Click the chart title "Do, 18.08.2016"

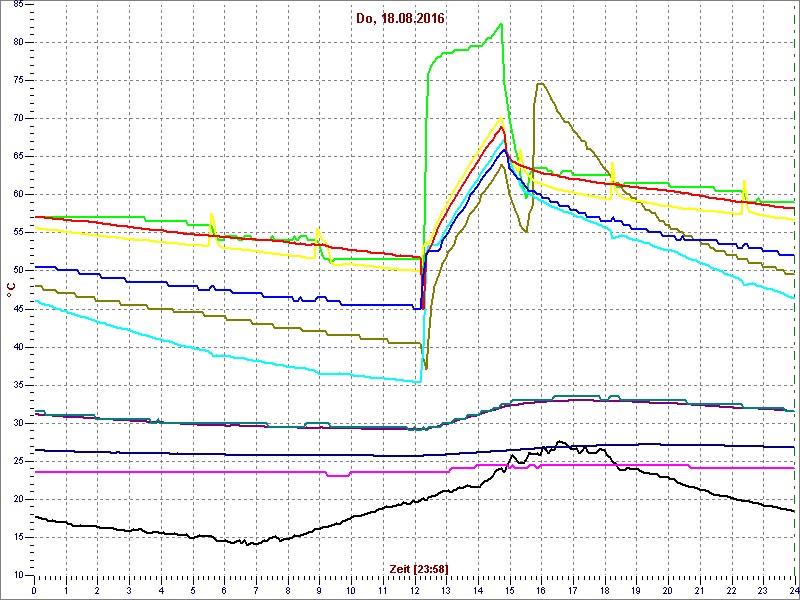400,19
